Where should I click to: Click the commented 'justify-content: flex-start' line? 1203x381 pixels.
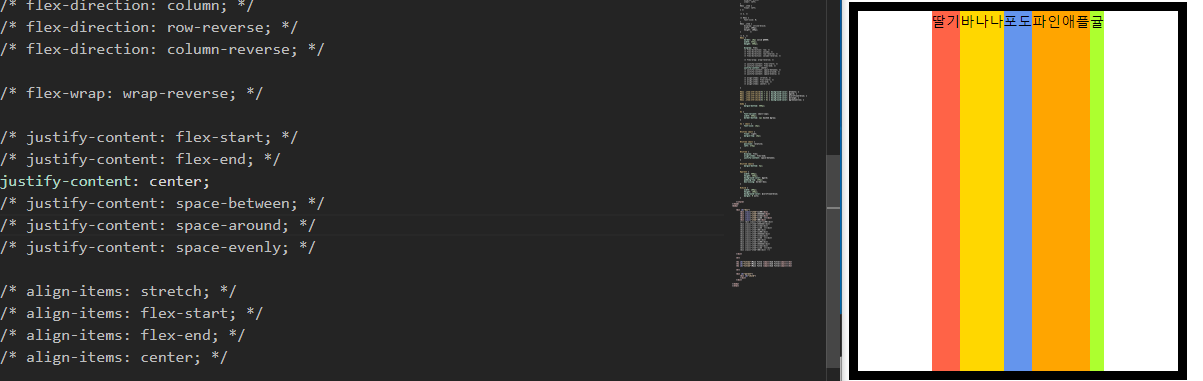point(149,137)
